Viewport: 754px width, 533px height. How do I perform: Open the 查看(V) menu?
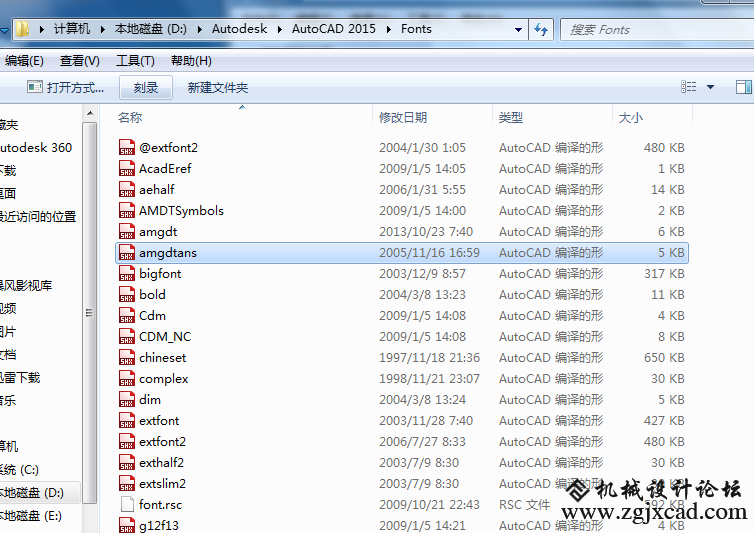point(79,61)
